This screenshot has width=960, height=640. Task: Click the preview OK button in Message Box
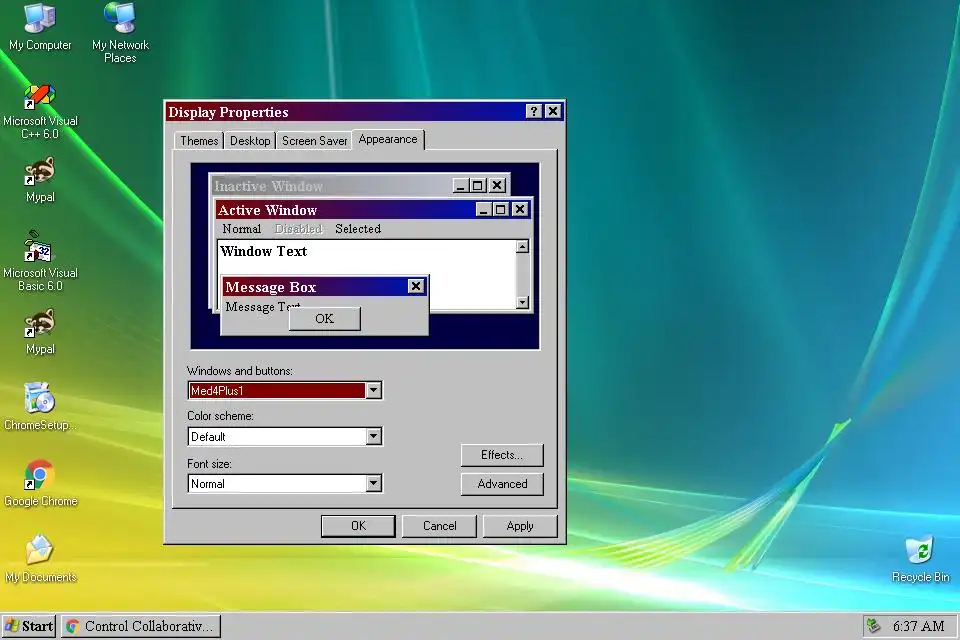click(324, 318)
